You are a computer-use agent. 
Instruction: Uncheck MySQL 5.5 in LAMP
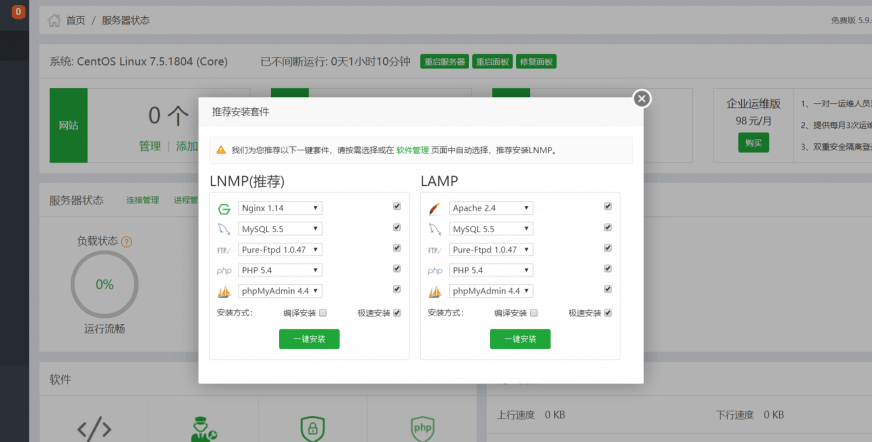608,227
